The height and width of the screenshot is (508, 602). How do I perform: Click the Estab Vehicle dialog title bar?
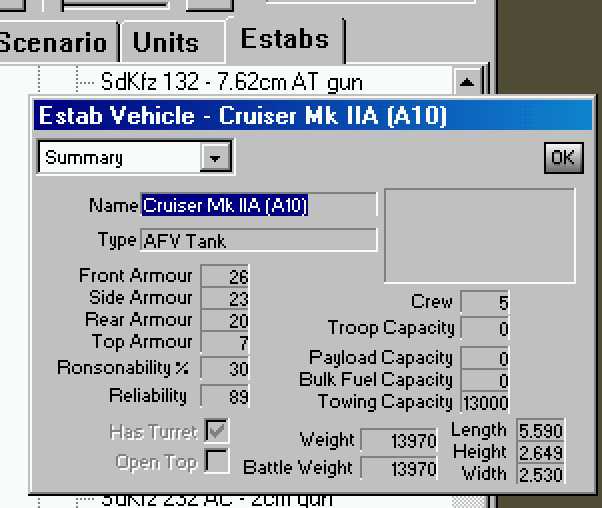tap(313, 115)
